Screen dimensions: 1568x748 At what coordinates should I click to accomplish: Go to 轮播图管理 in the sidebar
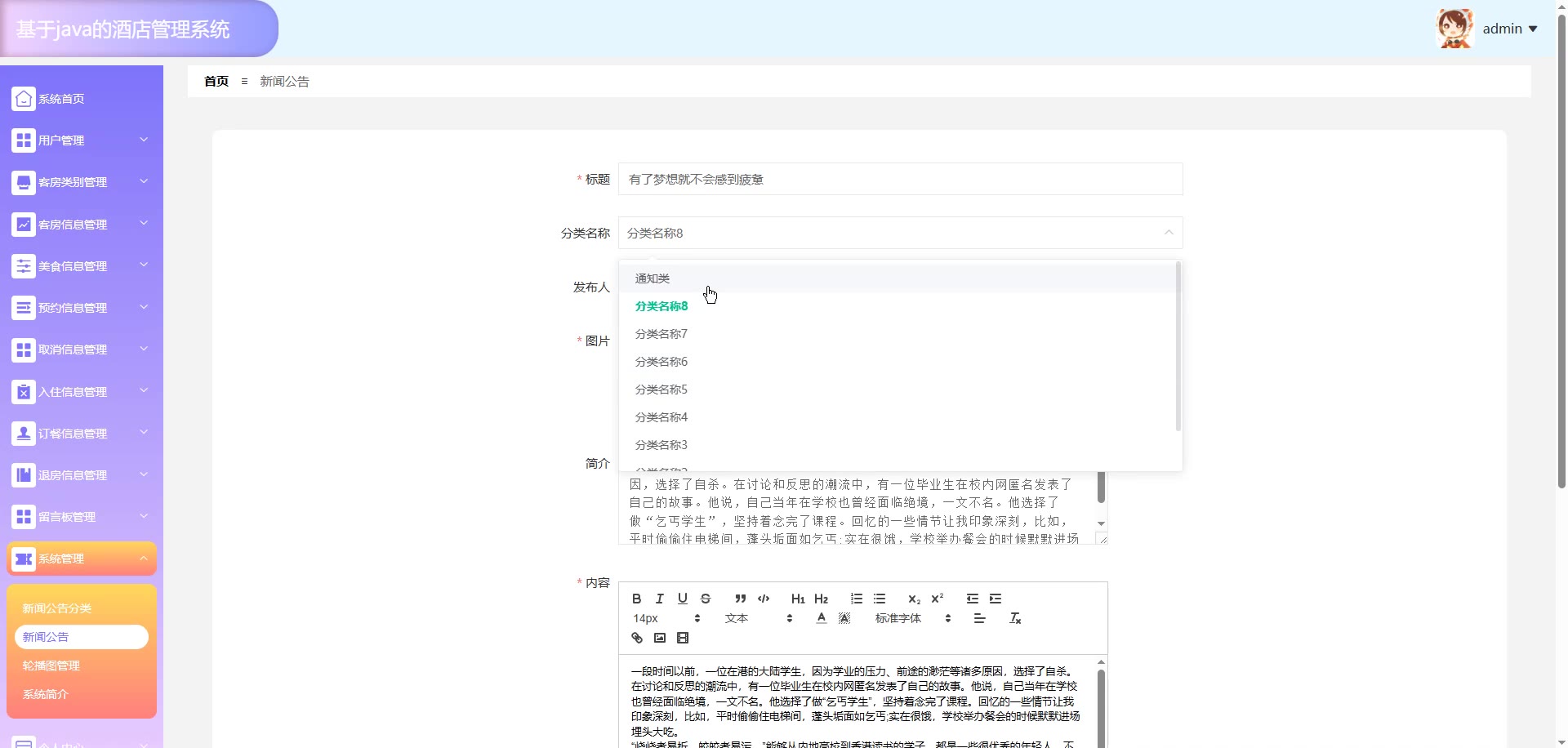click(x=82, y=666)
